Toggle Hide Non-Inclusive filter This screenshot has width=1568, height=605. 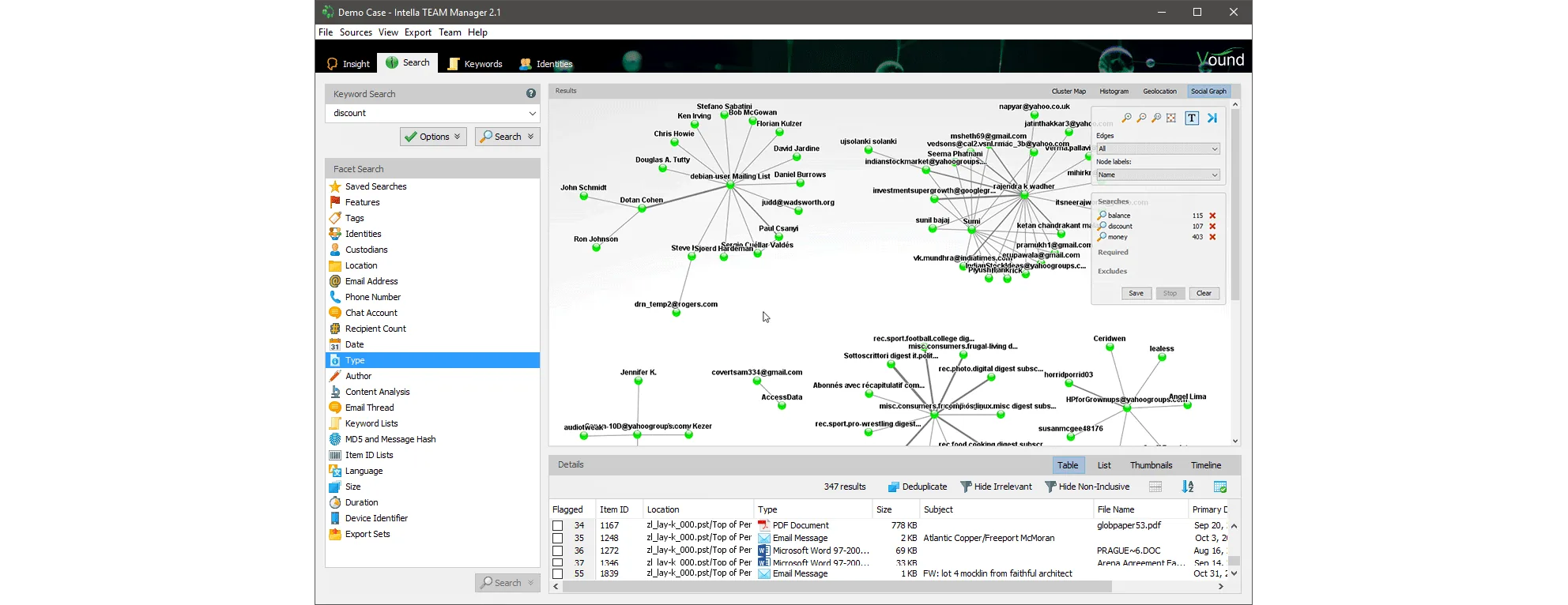click(x=1087, y=487)
